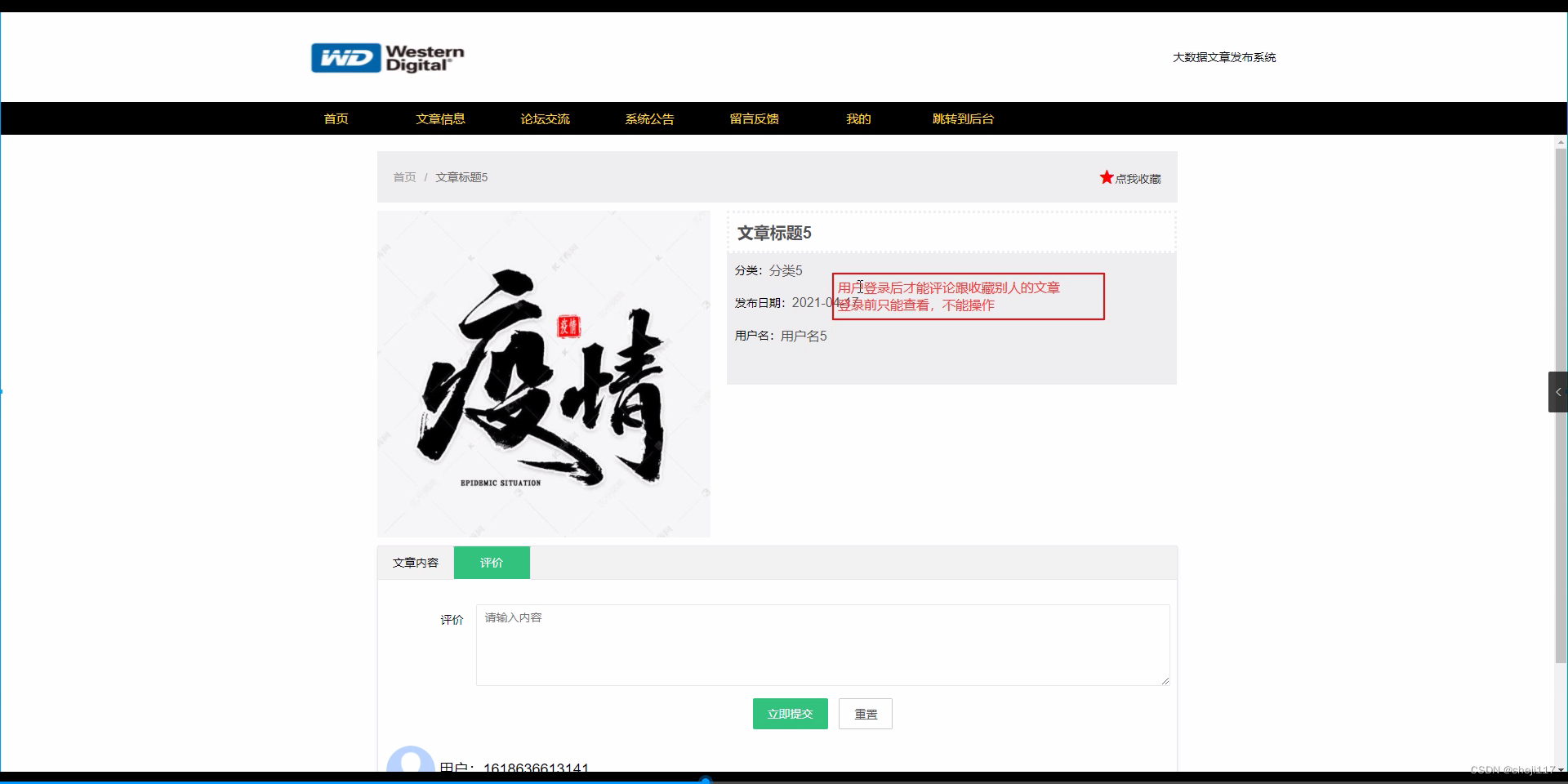
Task: Click the scroll-up arrow on right scrollbar
Action: click(1561, 141)
